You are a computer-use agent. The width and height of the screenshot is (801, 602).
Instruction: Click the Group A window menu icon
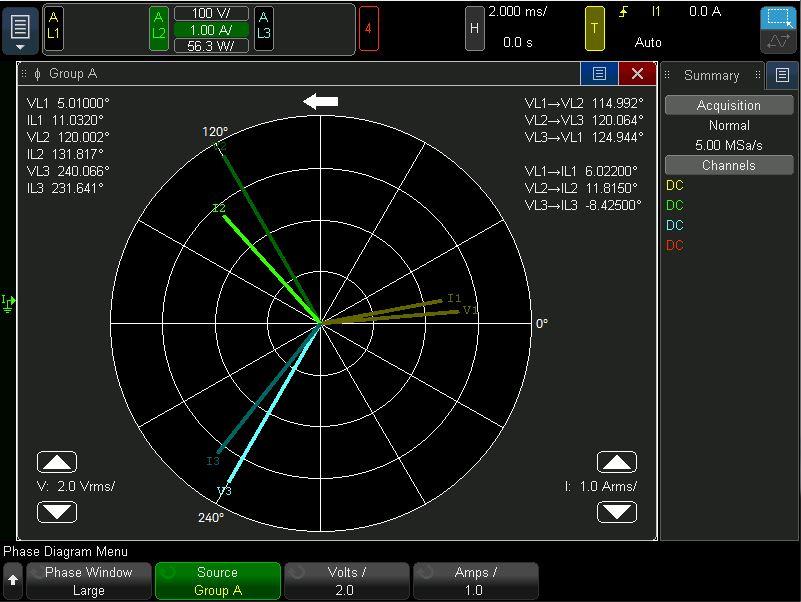click(599, 73)
